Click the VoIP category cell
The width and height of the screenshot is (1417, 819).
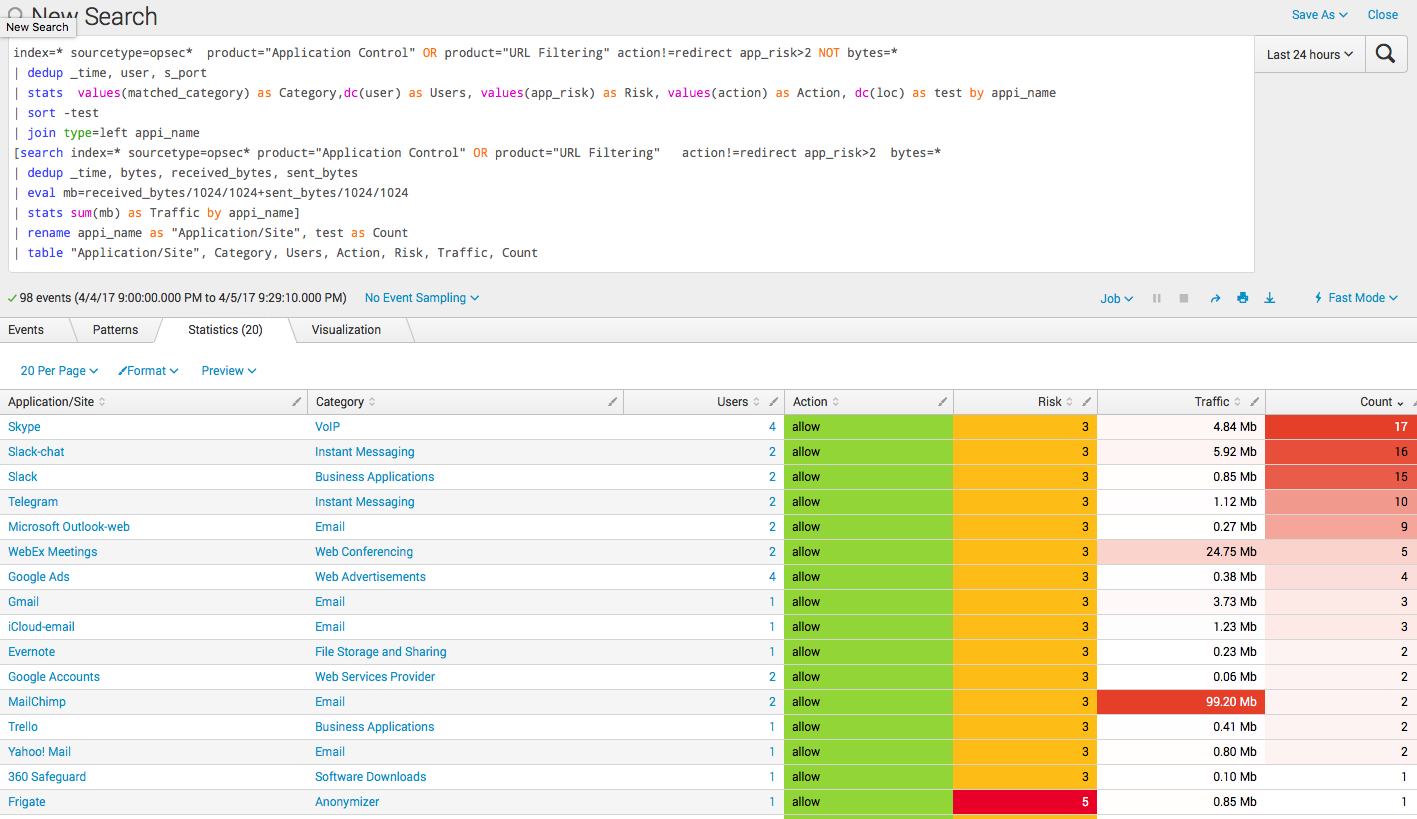(x=328, y=427)
